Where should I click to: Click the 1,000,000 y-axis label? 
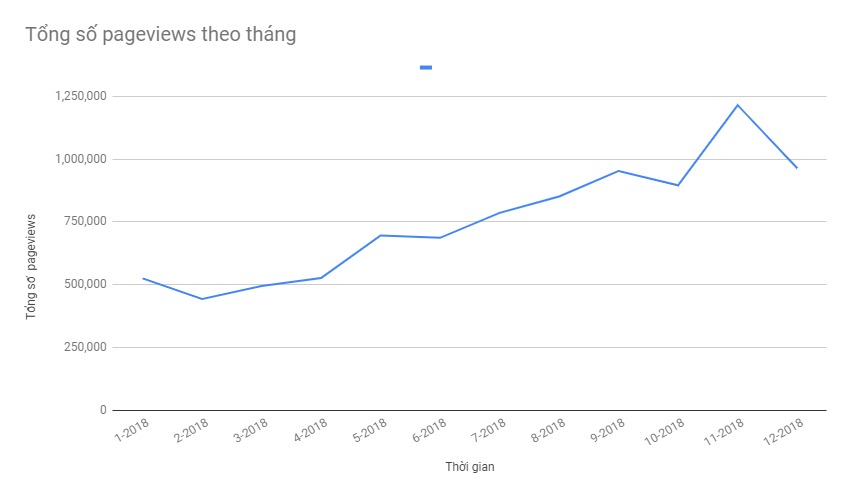[80, 159]
